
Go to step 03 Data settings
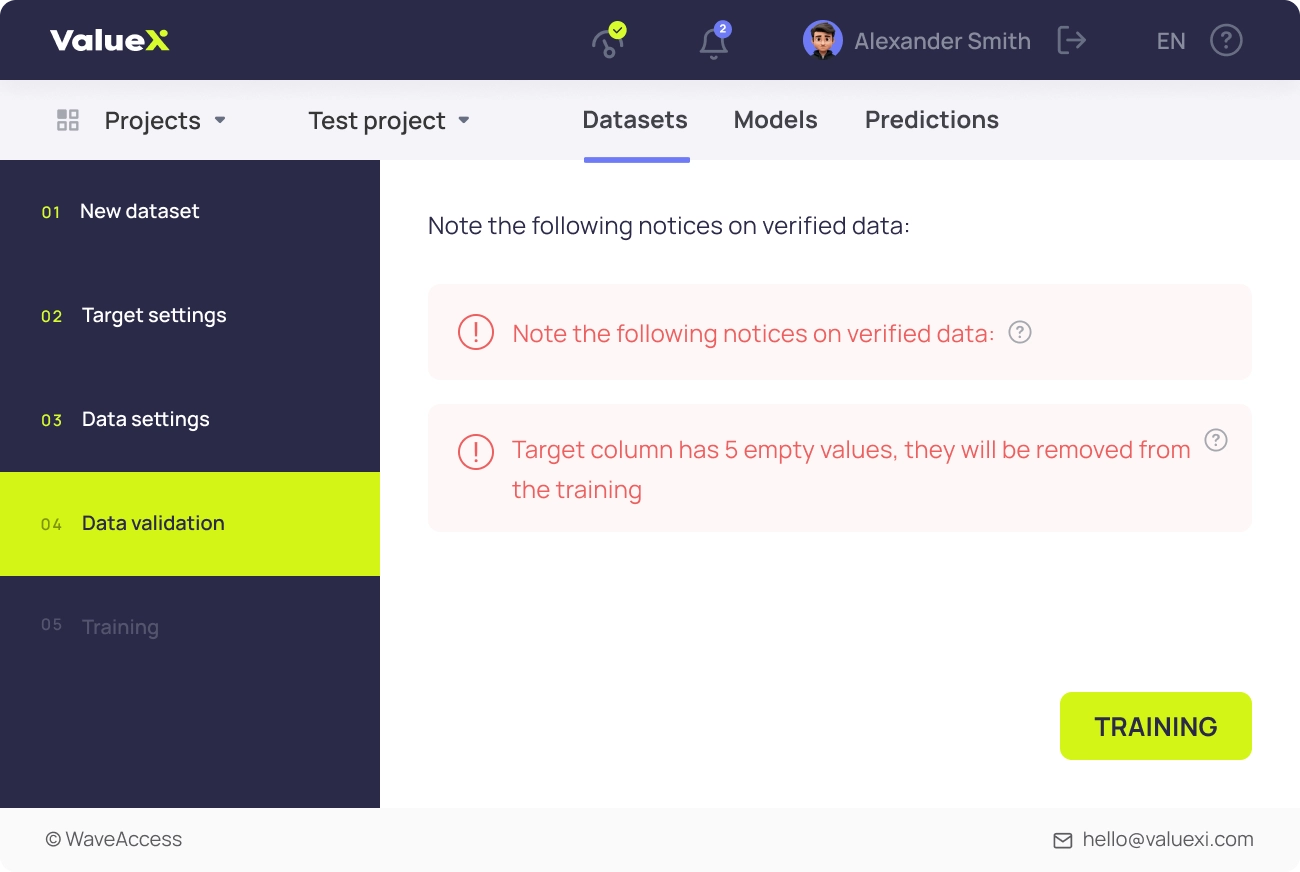(x=190, y=420)
